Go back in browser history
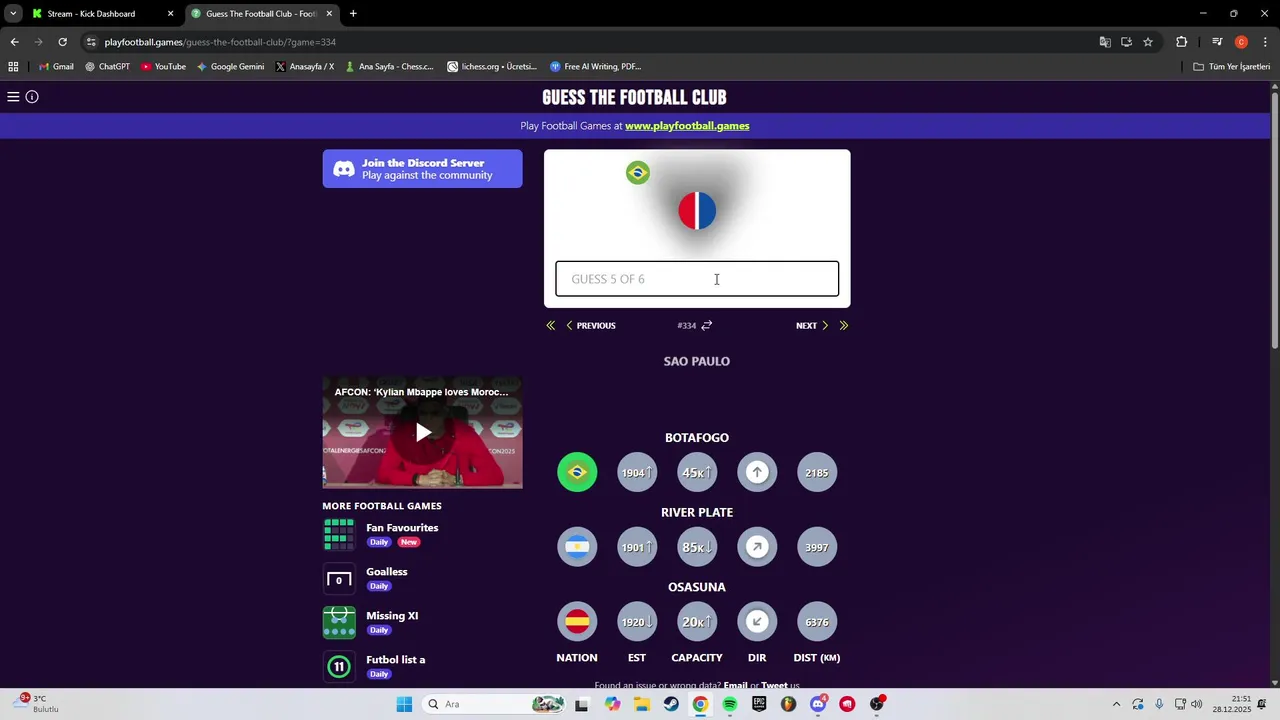This screenshot has width=1280, height=720. coord(14,42)
